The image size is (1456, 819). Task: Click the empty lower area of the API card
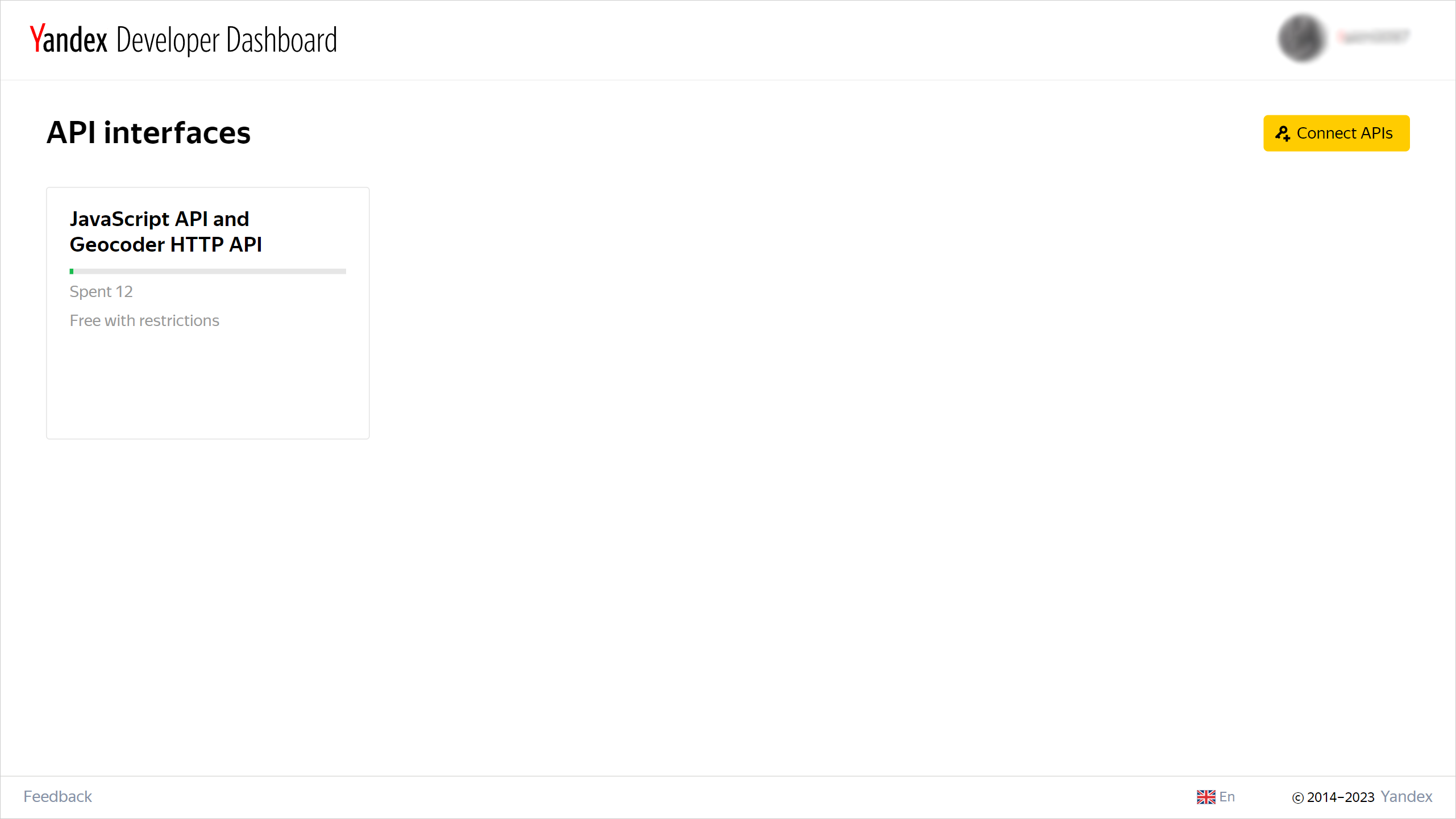[x=208, y=386]
